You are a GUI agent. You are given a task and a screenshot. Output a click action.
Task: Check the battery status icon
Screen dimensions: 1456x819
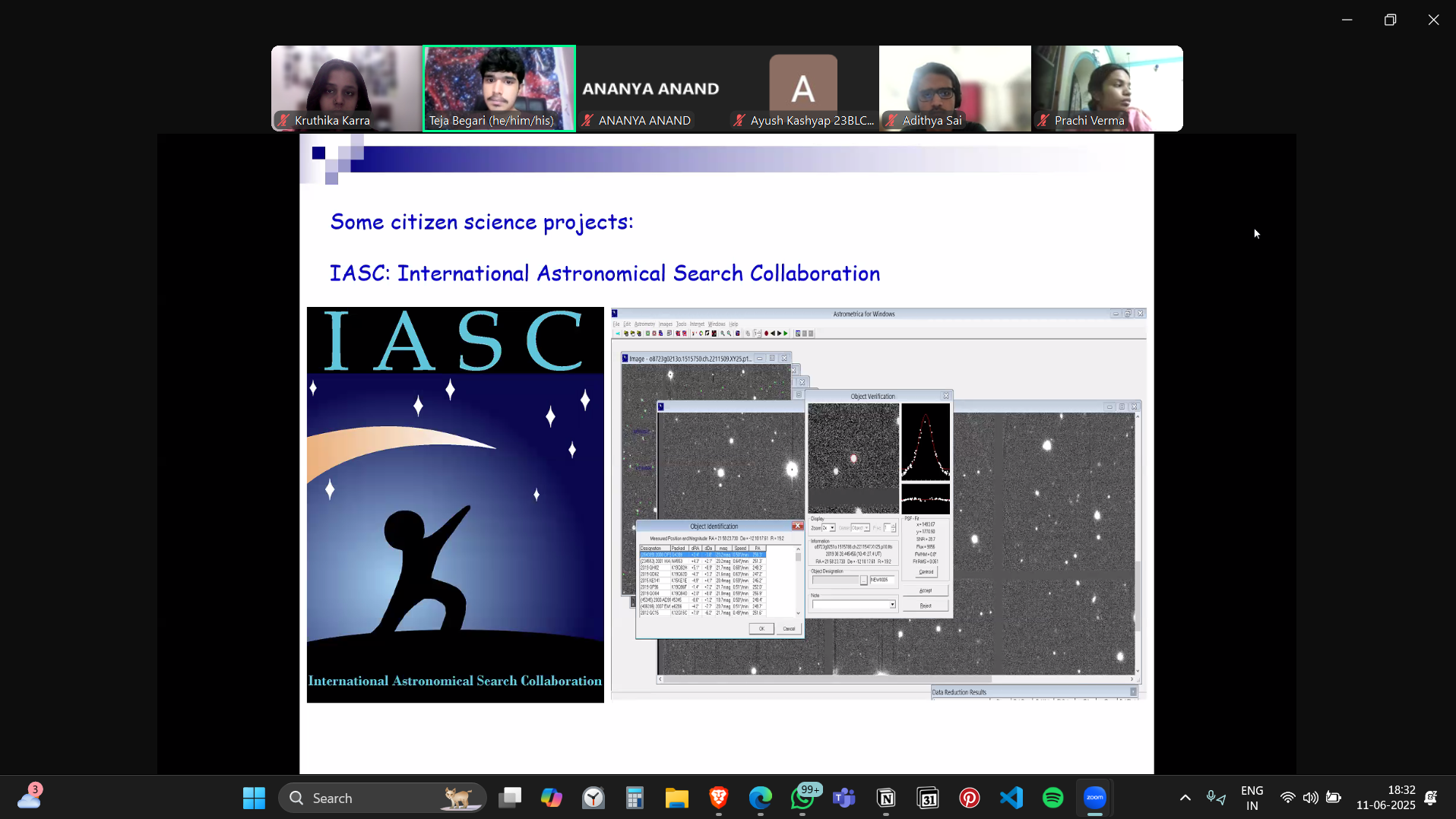1334,798
